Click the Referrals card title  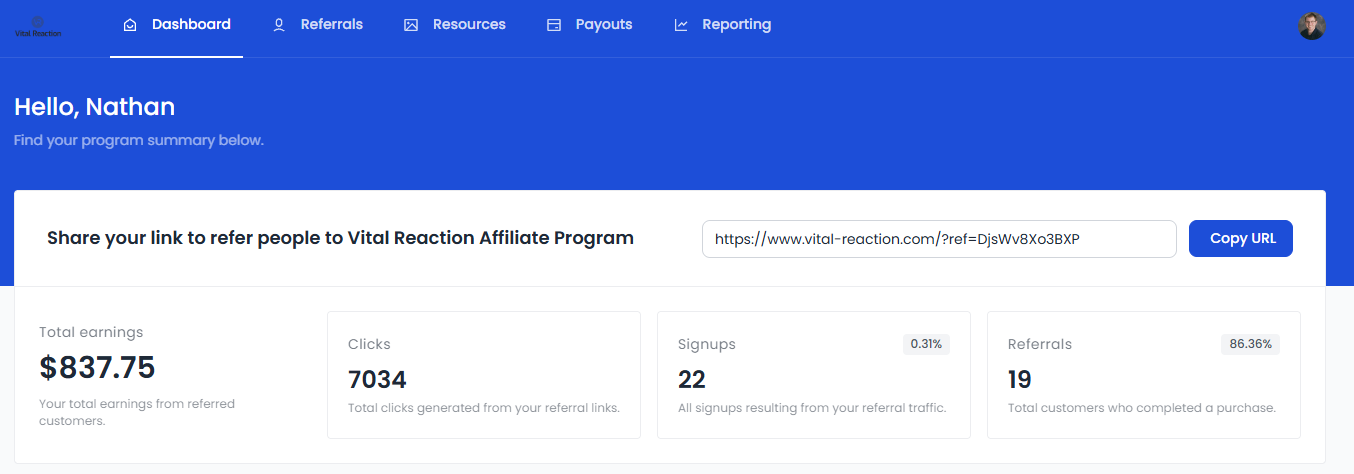(1040, 344)
